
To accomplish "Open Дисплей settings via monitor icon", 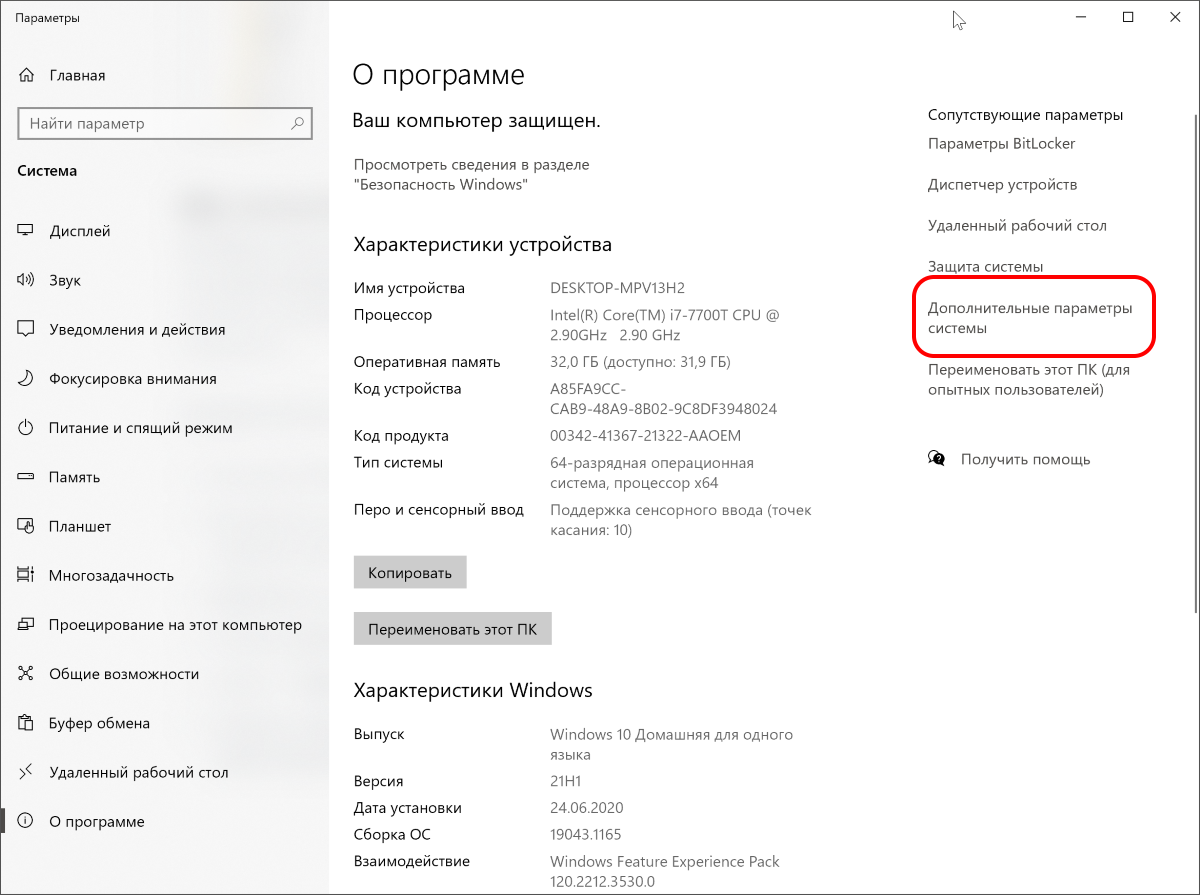I will click(x=26, y=231).
